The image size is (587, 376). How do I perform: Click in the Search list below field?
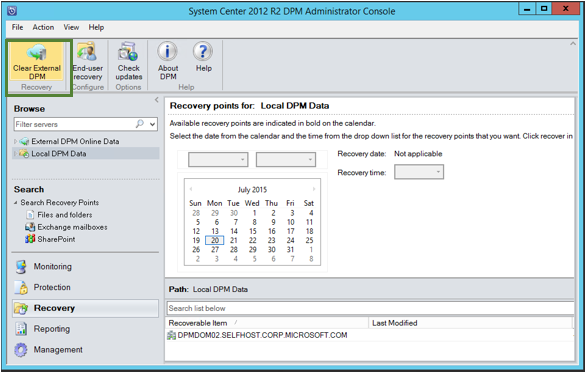tap(370, 308)
